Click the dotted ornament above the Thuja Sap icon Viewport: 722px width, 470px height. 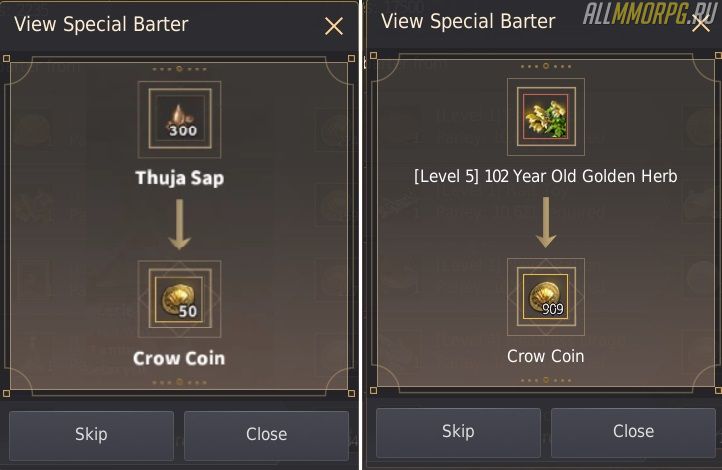[x=180, y=70]
